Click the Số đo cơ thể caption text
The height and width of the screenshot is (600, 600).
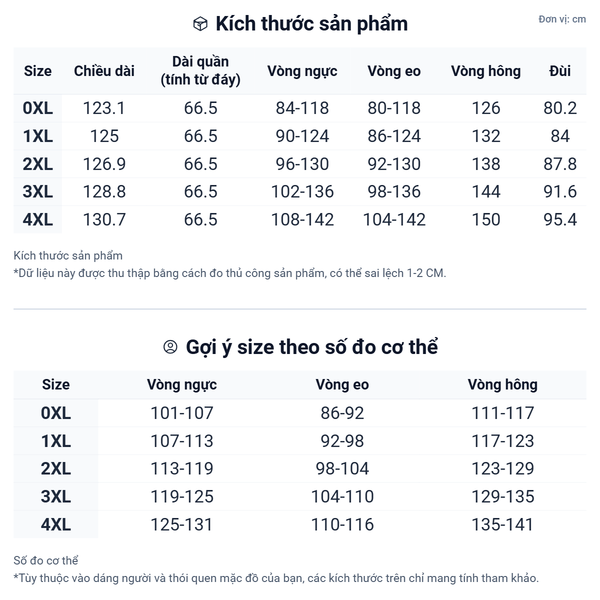pyautogui.click(x=46, y=561)
